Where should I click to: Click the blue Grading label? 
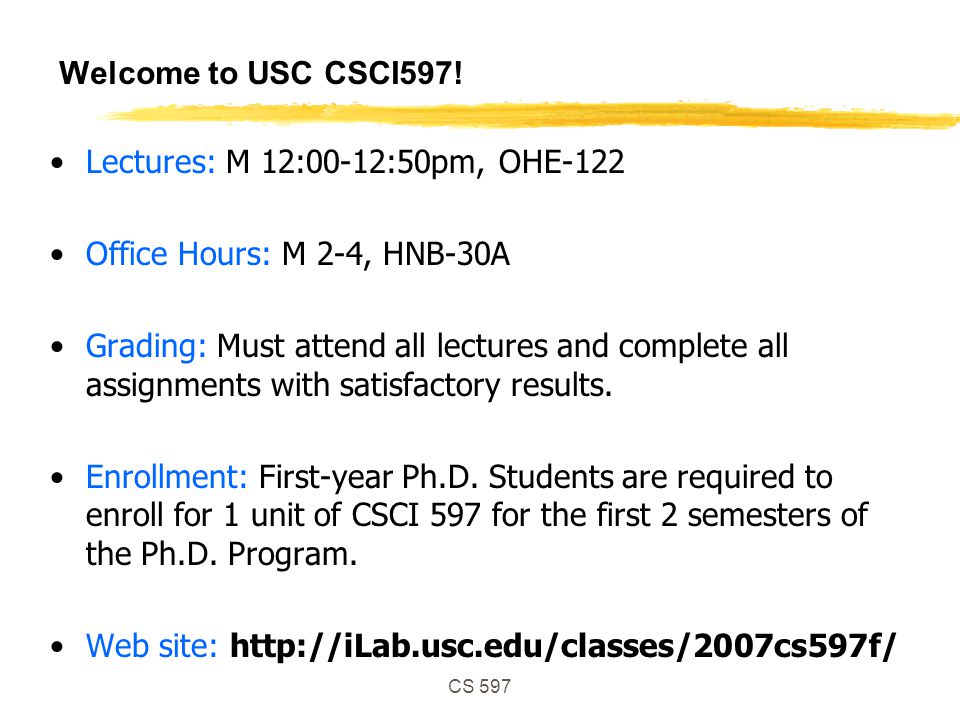tap(146, 347)
